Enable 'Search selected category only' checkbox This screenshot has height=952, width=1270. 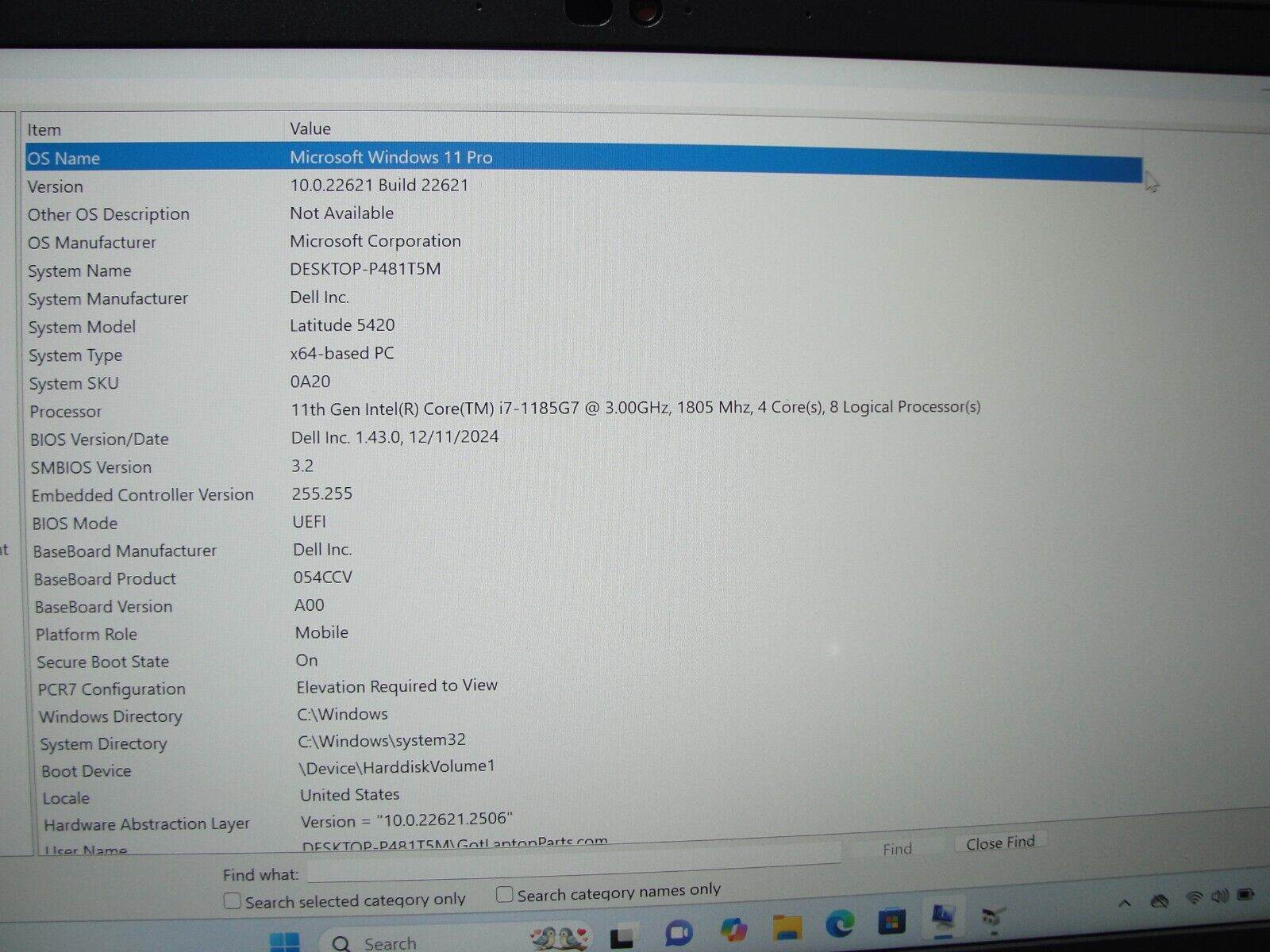pyautogui.click(x=233, y=901)
